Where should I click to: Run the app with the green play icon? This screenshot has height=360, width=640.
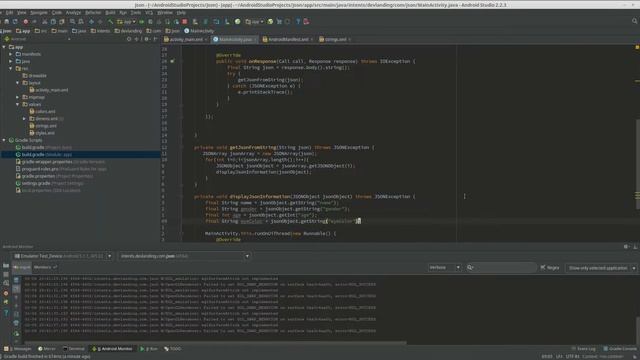[142, 21]
